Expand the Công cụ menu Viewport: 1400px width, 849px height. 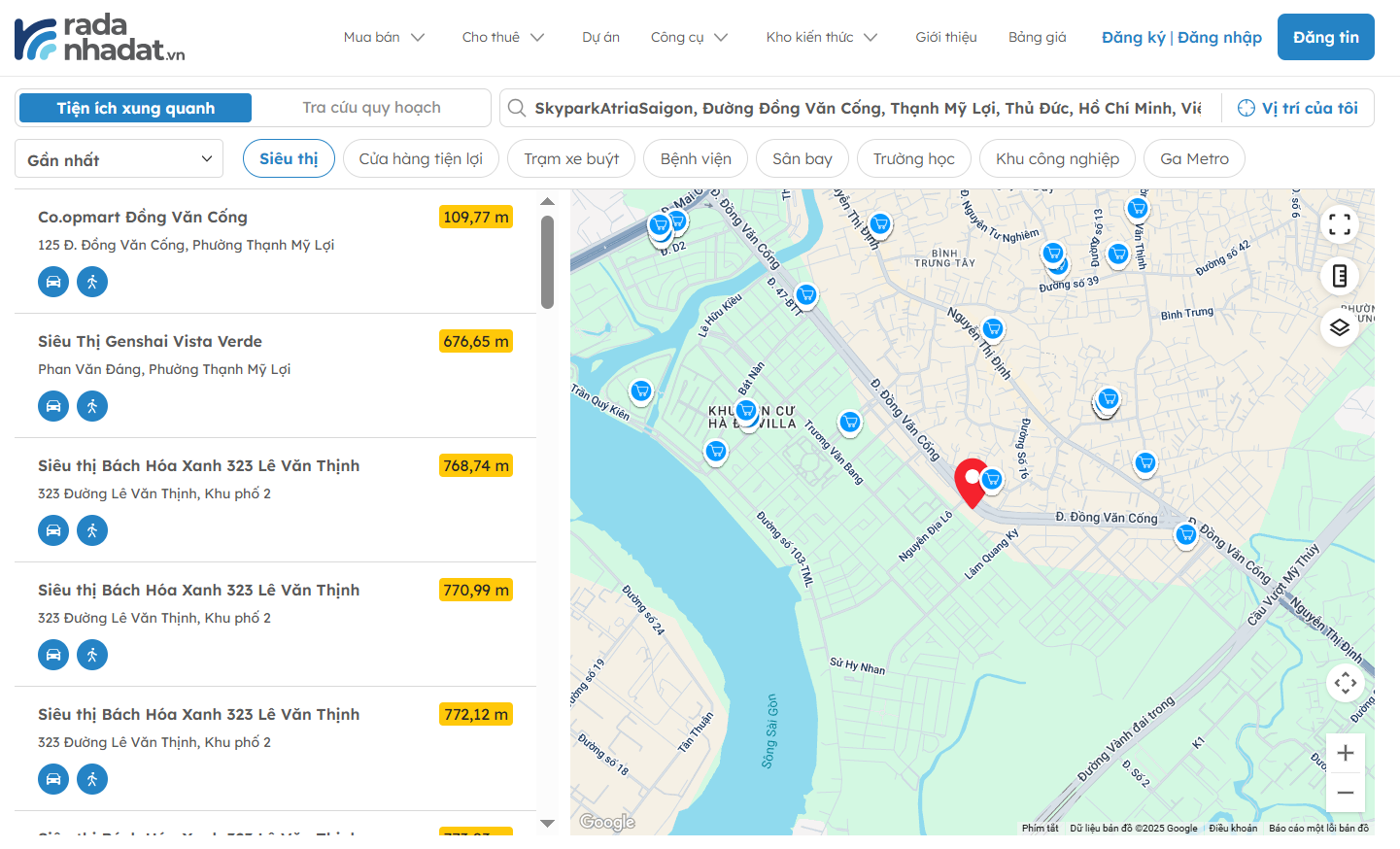pos(689,37)
